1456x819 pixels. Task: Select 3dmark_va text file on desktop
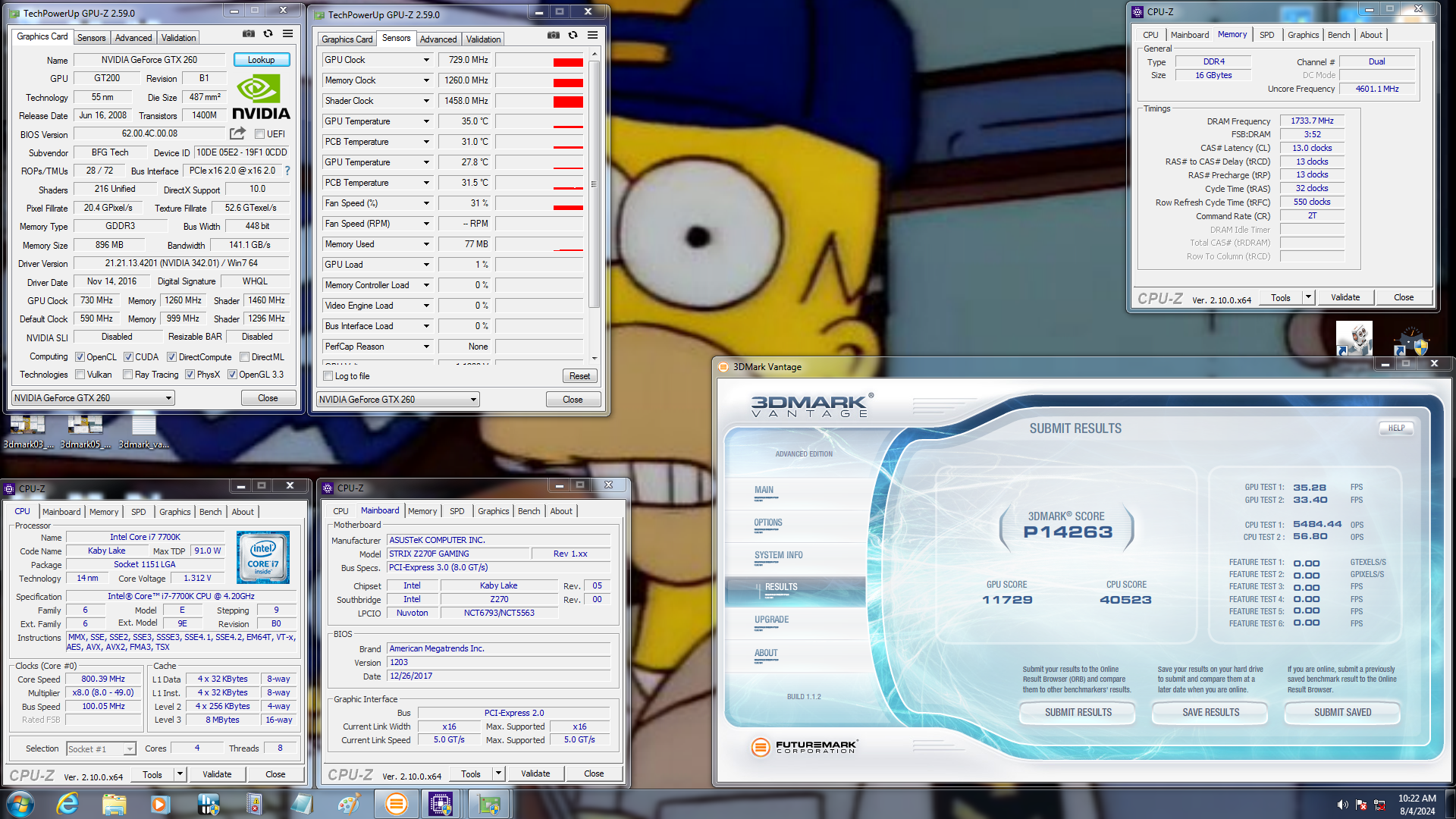(x=143, y=432)
